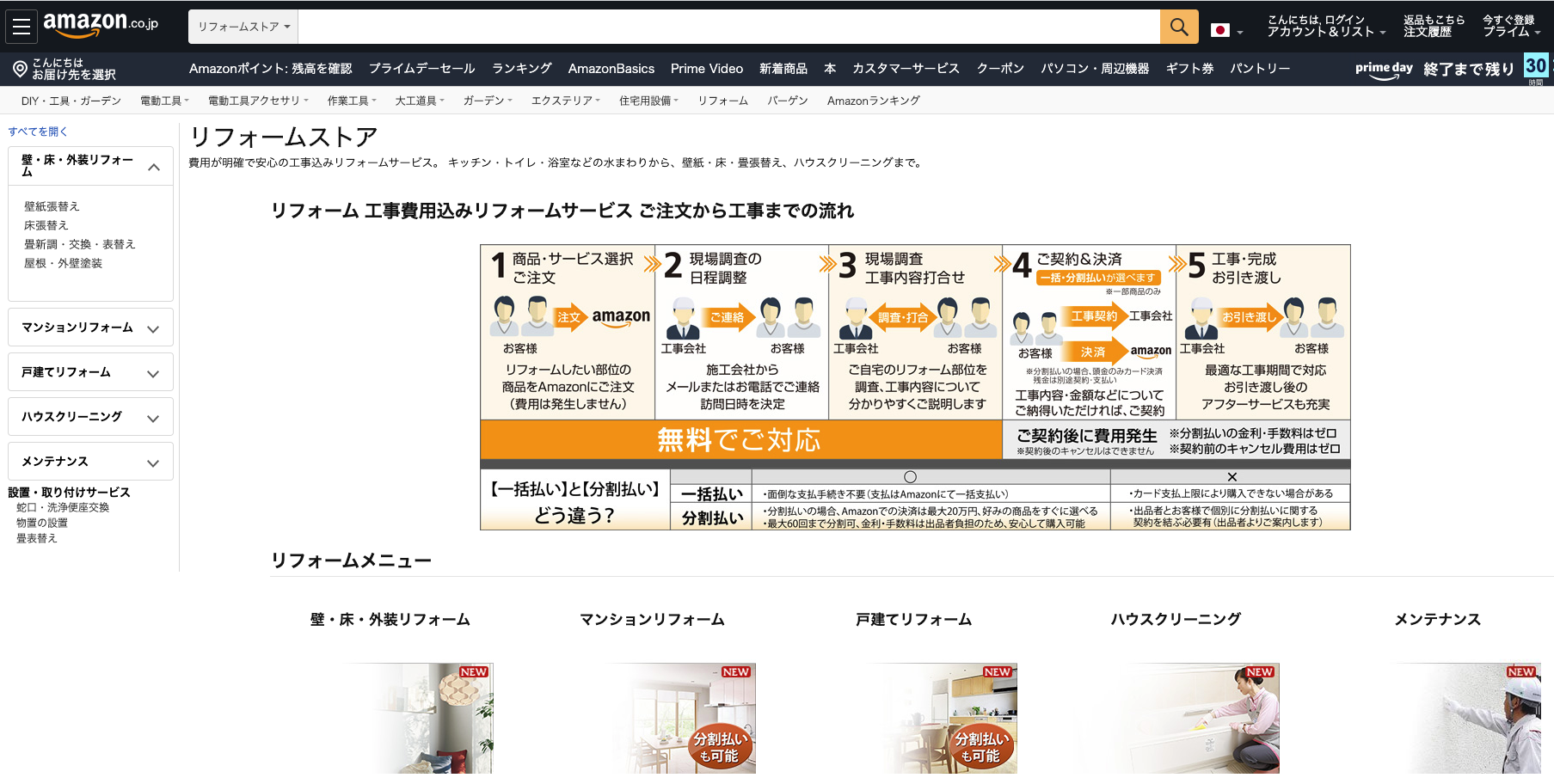This screenshot has height=784, width=1554.
Task: Expand the メンテナンス sidebar section
Action: pos(90,462)
